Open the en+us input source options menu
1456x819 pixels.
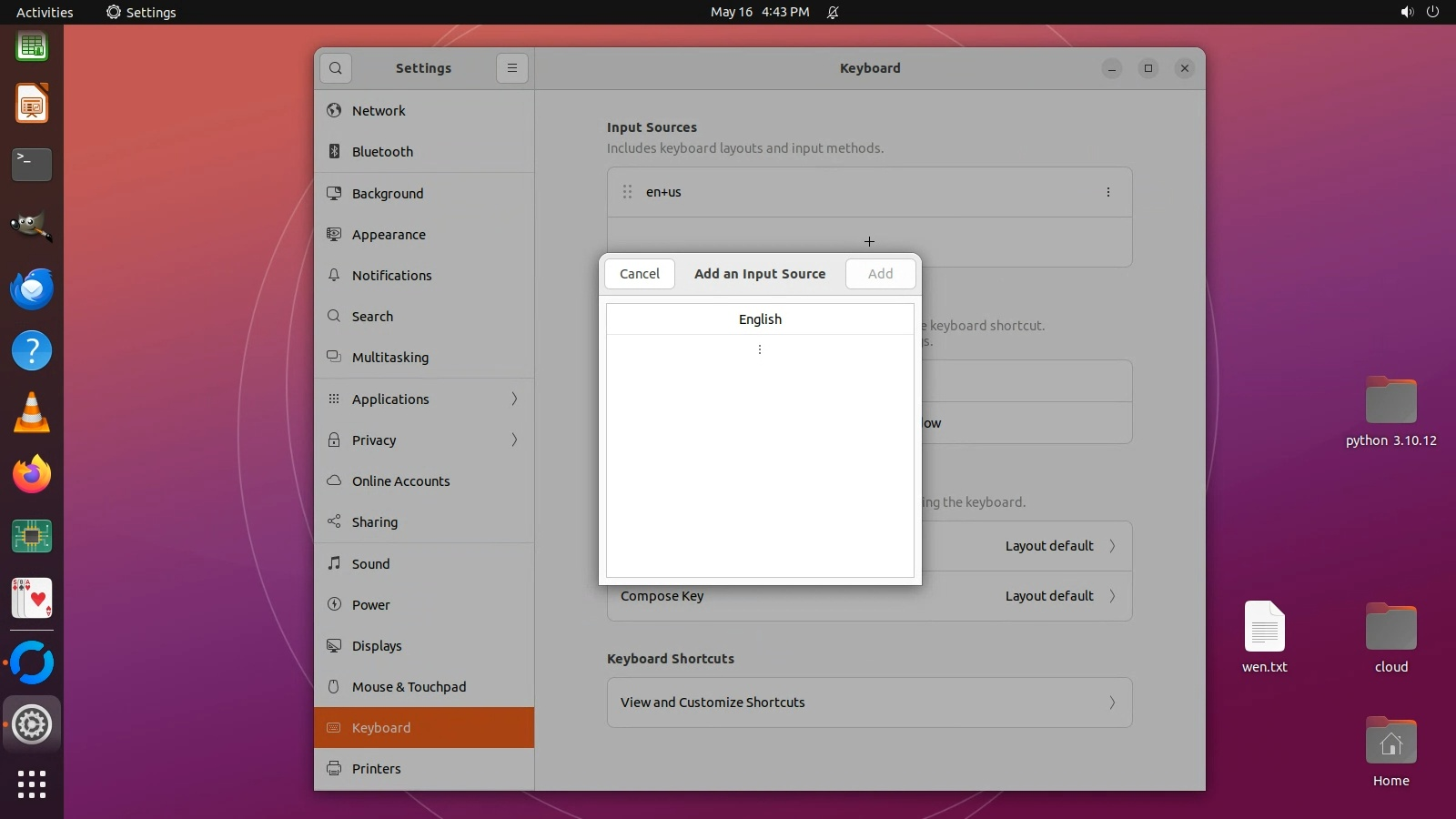pos(1107,192)
